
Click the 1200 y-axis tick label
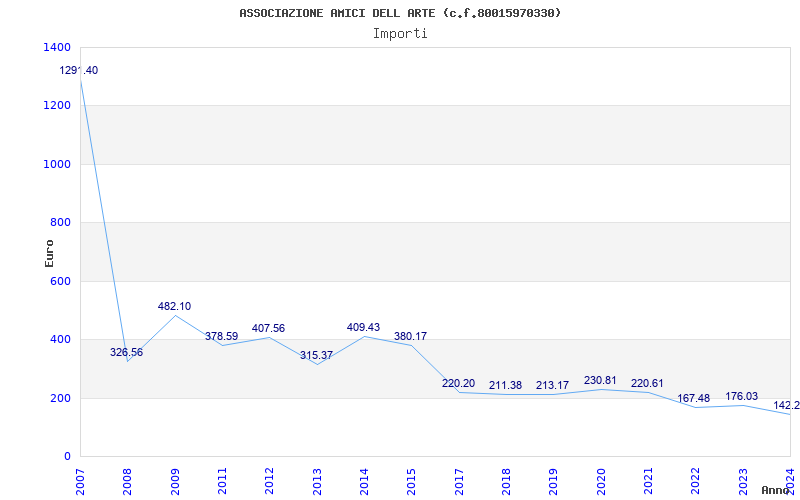58,105
